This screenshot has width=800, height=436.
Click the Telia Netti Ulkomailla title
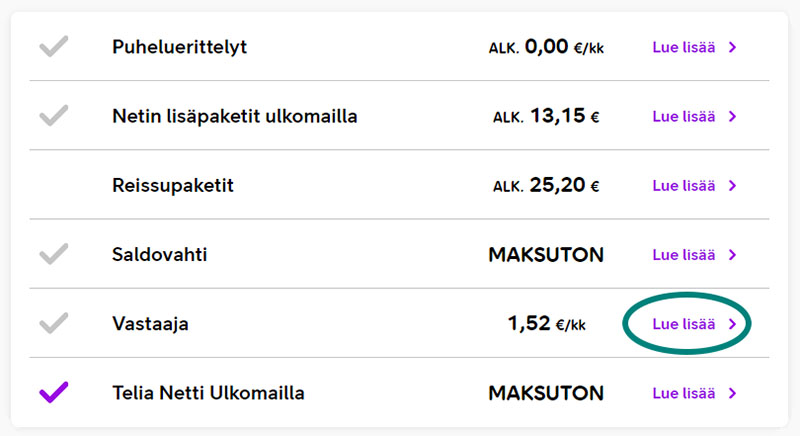tap(208, 393)
